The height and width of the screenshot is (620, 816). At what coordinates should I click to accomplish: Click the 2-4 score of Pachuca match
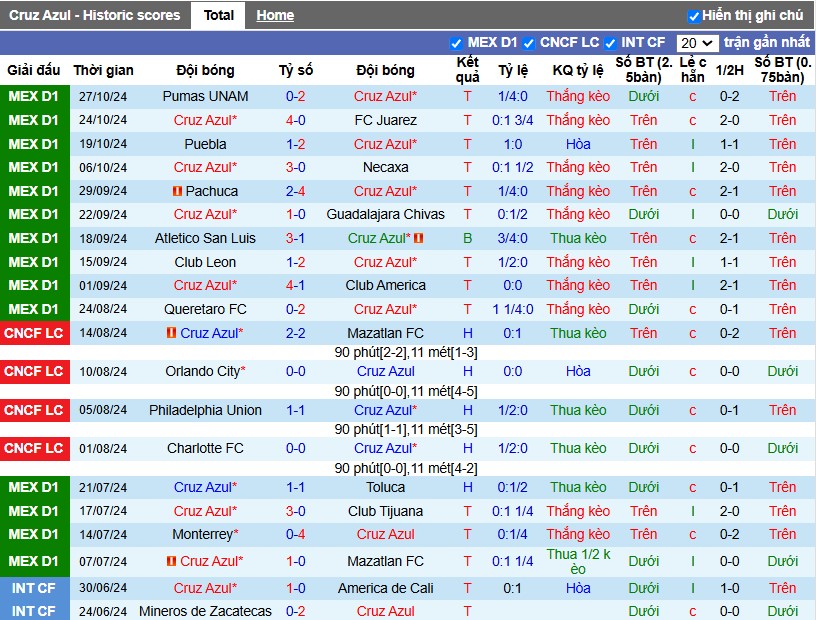point(296,191)
